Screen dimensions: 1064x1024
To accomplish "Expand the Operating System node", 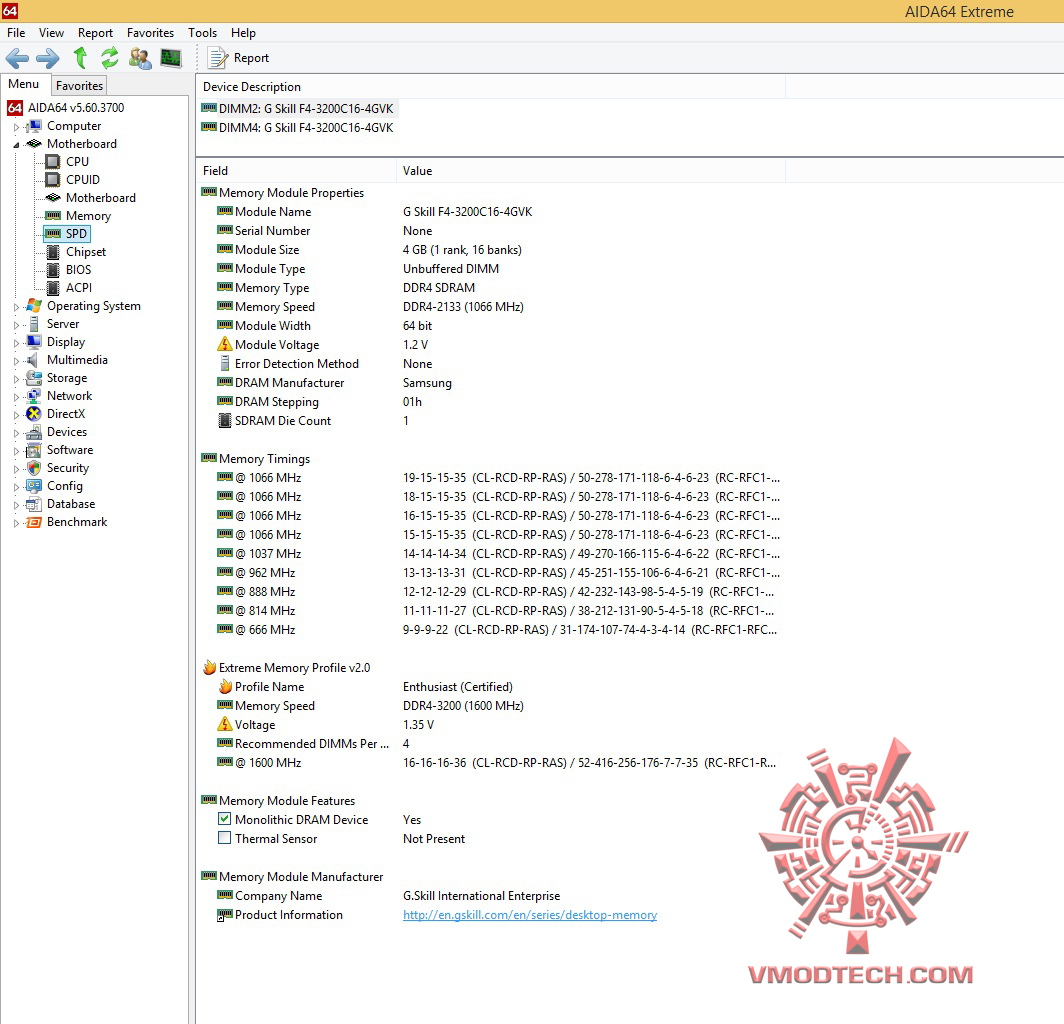I will [x=16, y=307].
